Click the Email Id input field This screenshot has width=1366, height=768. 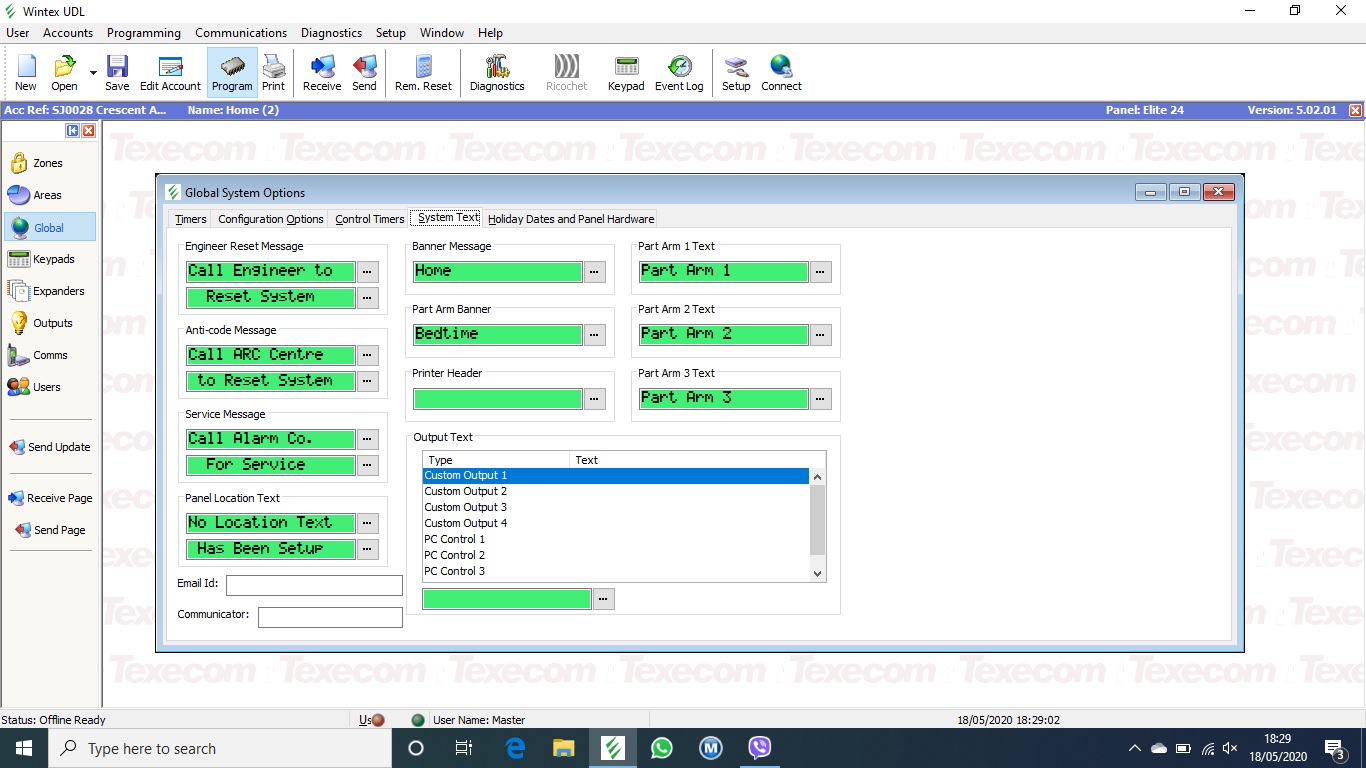coord(314,586)
